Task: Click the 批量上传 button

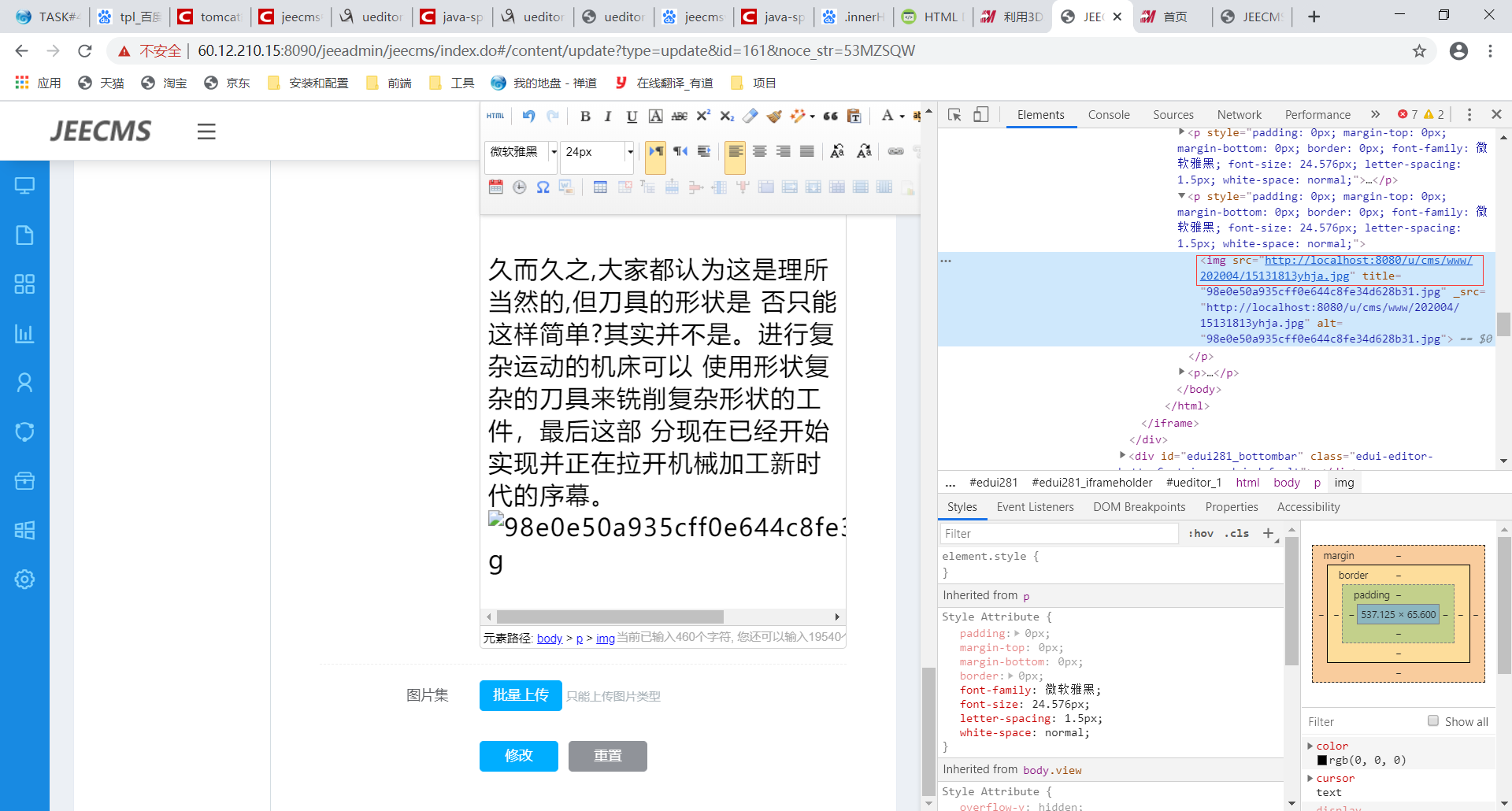Action: 521,695
